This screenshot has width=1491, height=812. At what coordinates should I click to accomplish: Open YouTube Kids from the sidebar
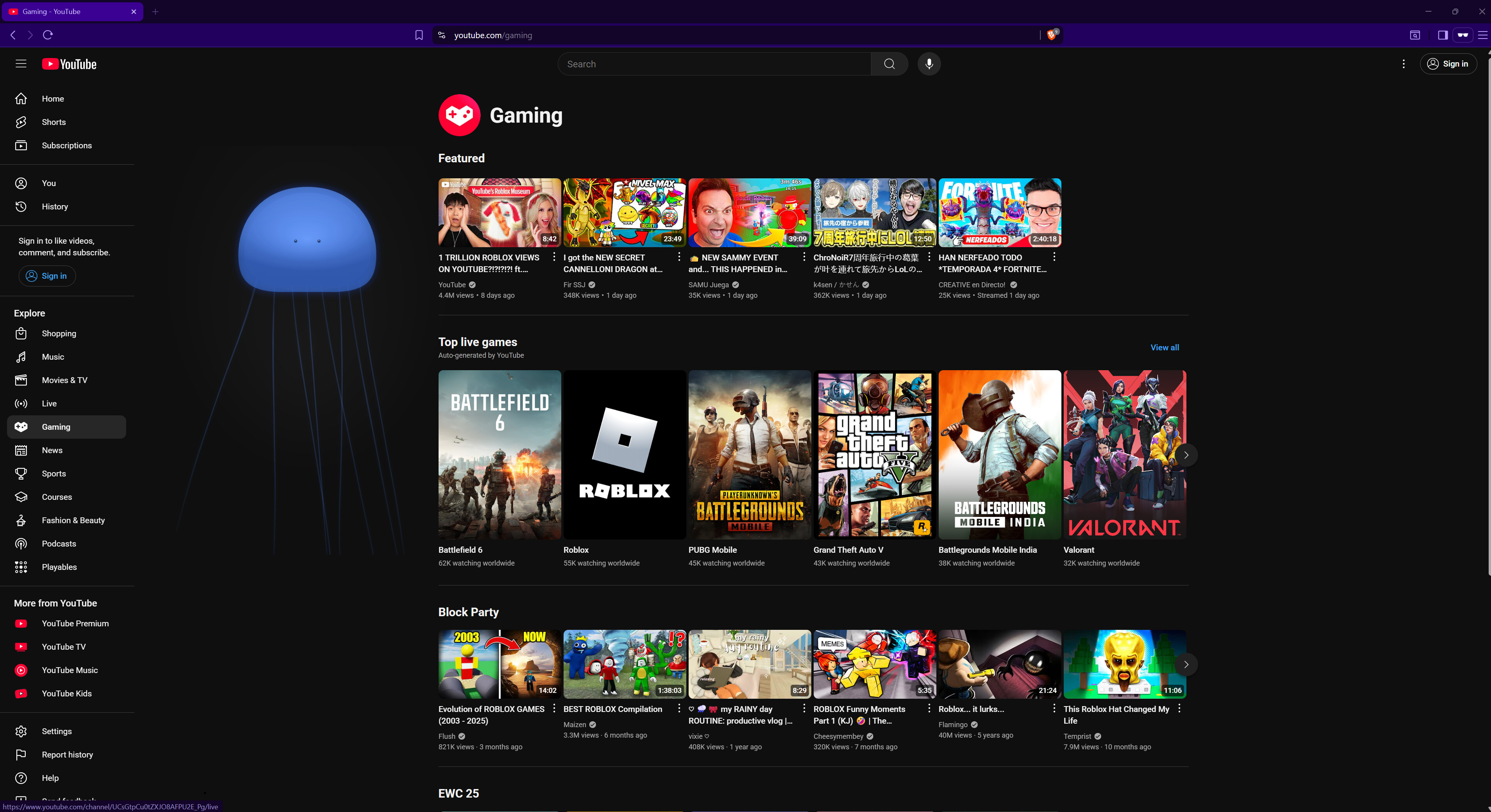coord(66,693)
